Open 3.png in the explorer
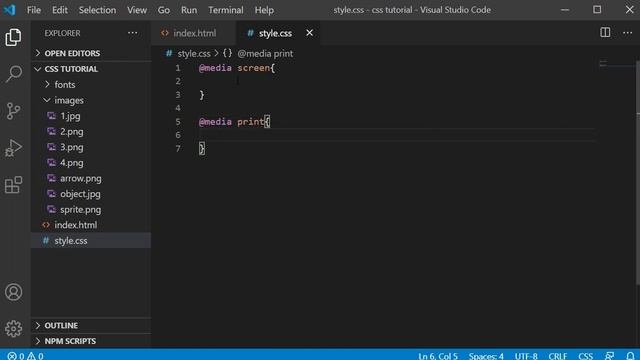 (91, 147)
